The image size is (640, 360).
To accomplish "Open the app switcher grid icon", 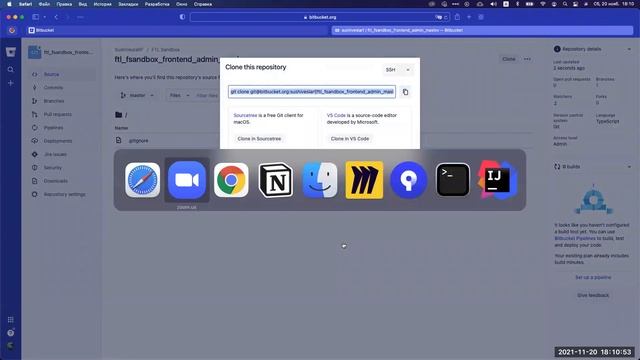I will click(x=11, y=320).
